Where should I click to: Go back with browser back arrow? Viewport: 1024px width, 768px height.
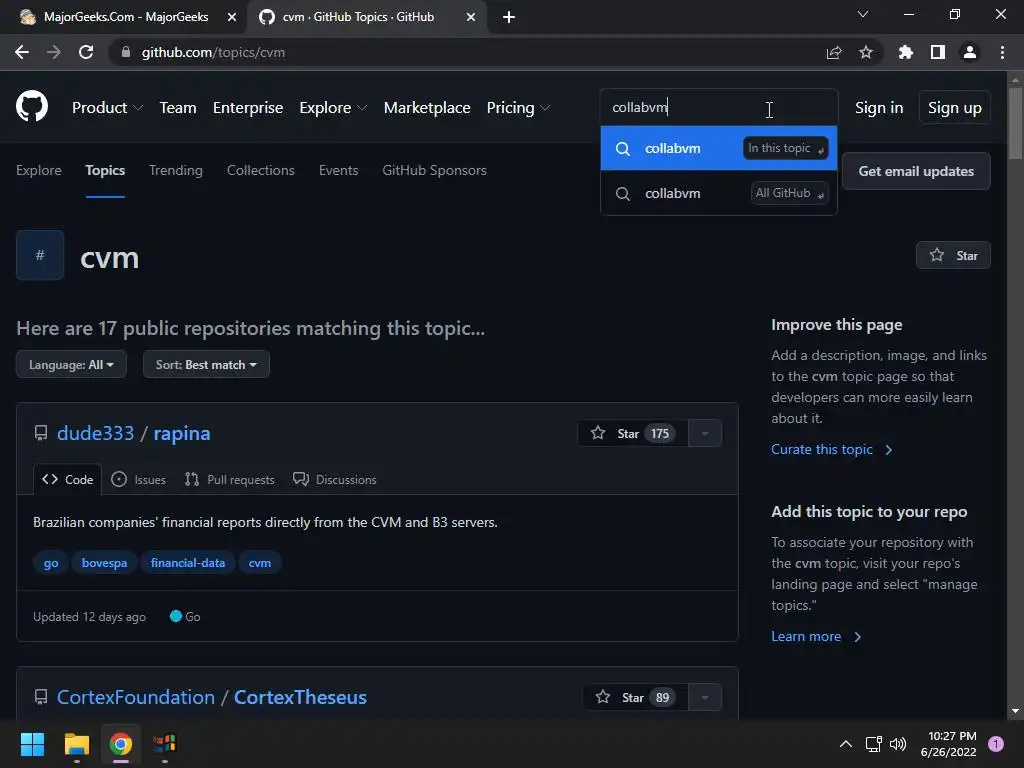point(22,52)
